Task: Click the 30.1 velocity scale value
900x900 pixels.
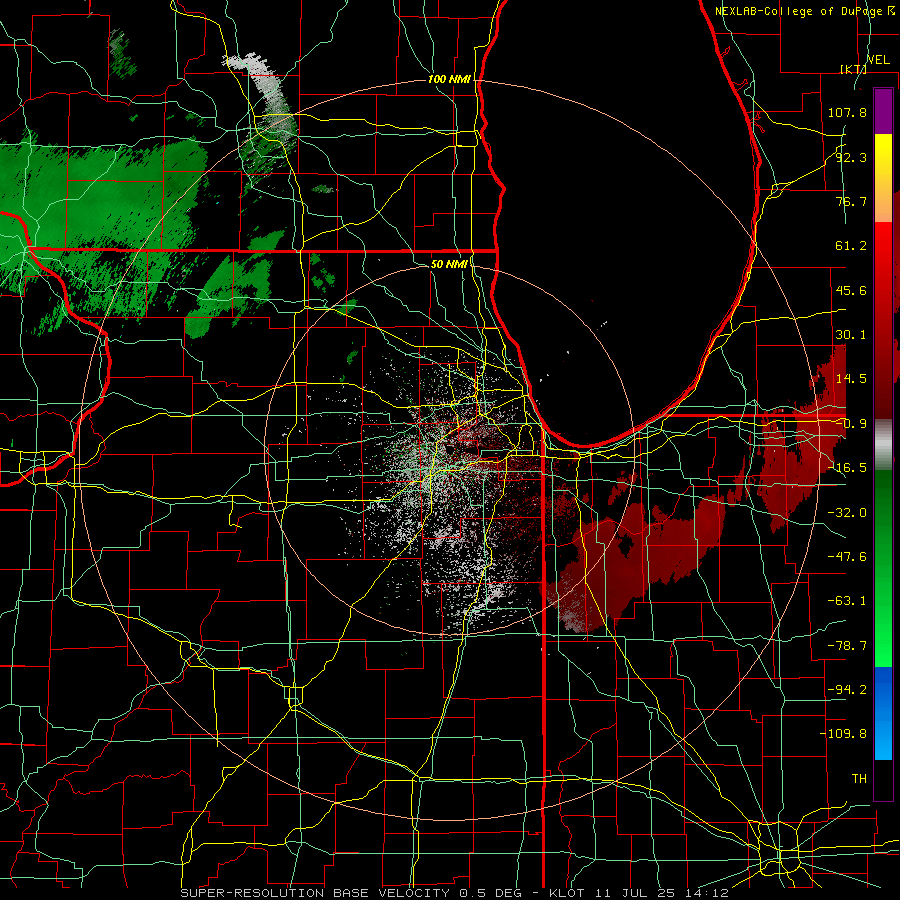Action: coord(851,335)
